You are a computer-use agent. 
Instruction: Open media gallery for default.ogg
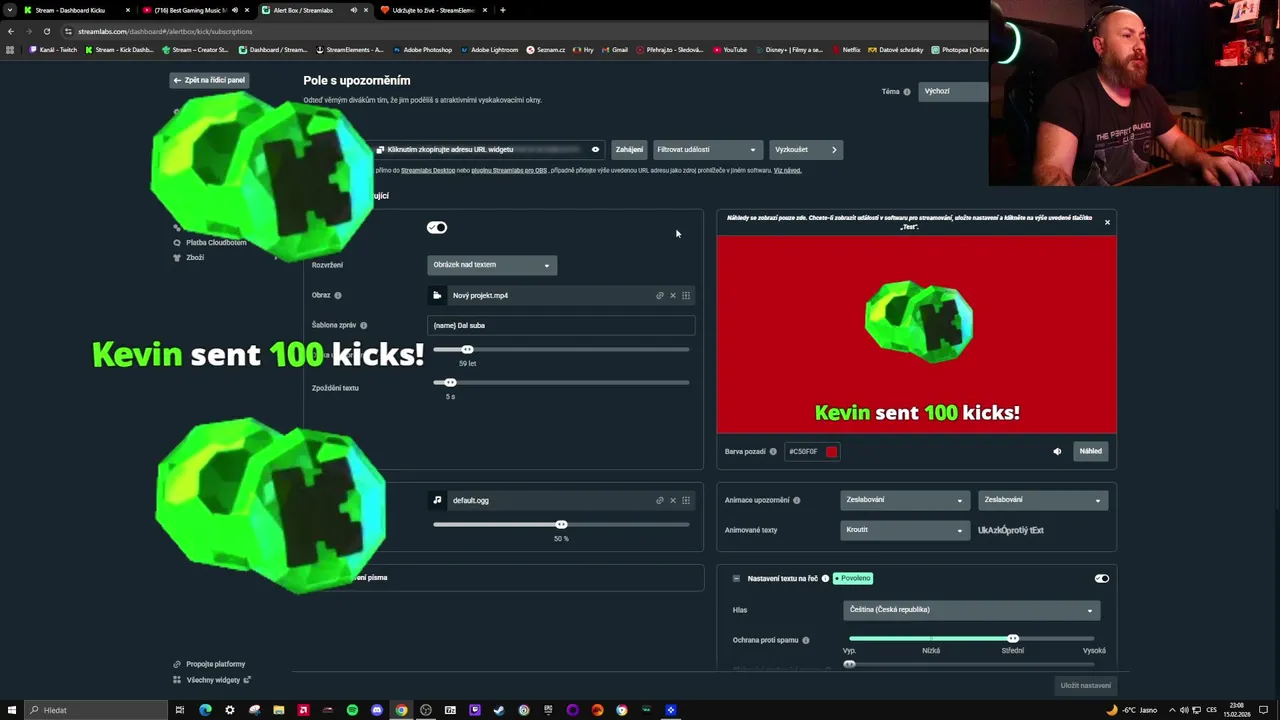[686, 500]
